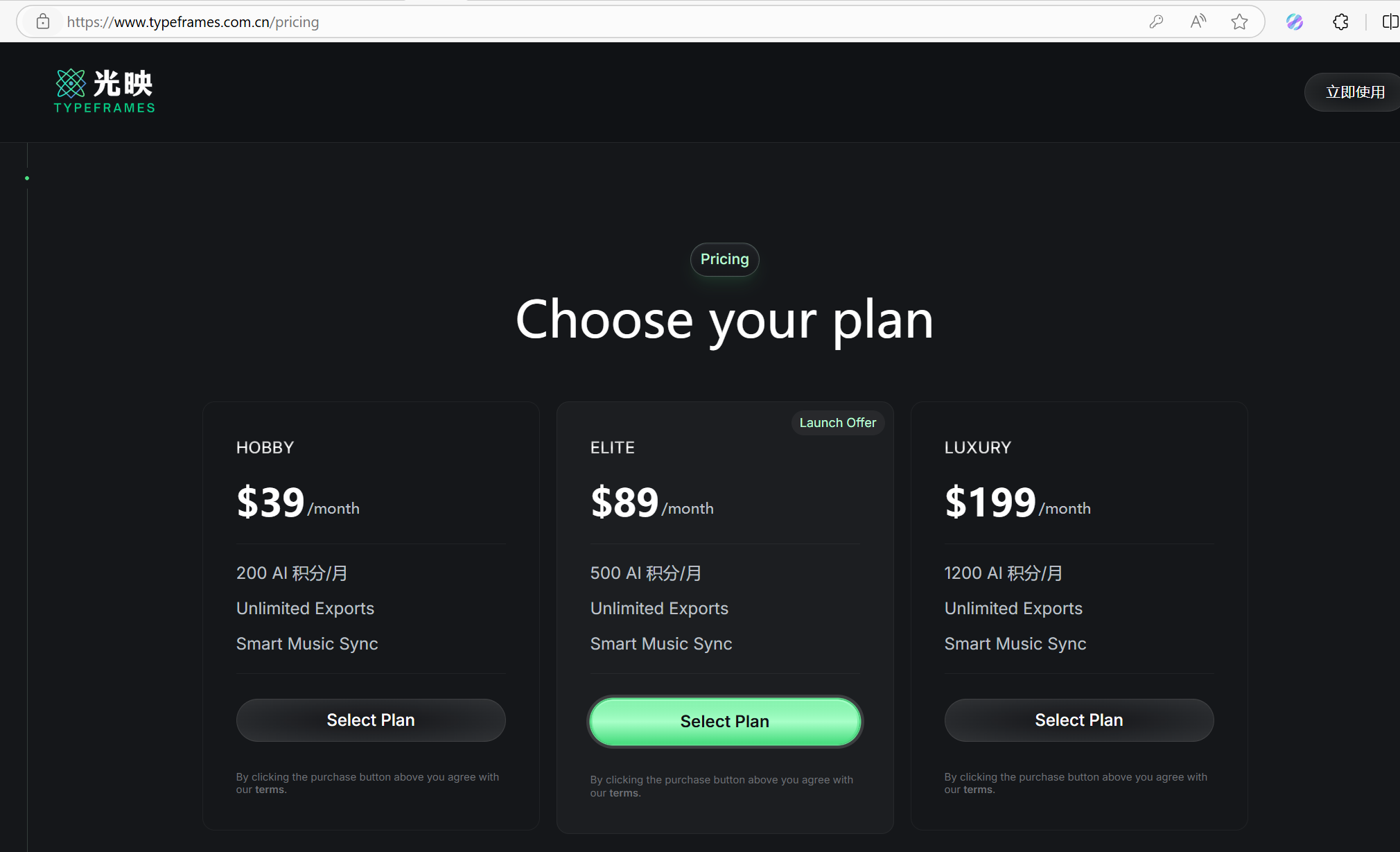This screenshot has height=852, width=1400.
Task: Click the Typeframes logo in the header
Action: point(105,91)
